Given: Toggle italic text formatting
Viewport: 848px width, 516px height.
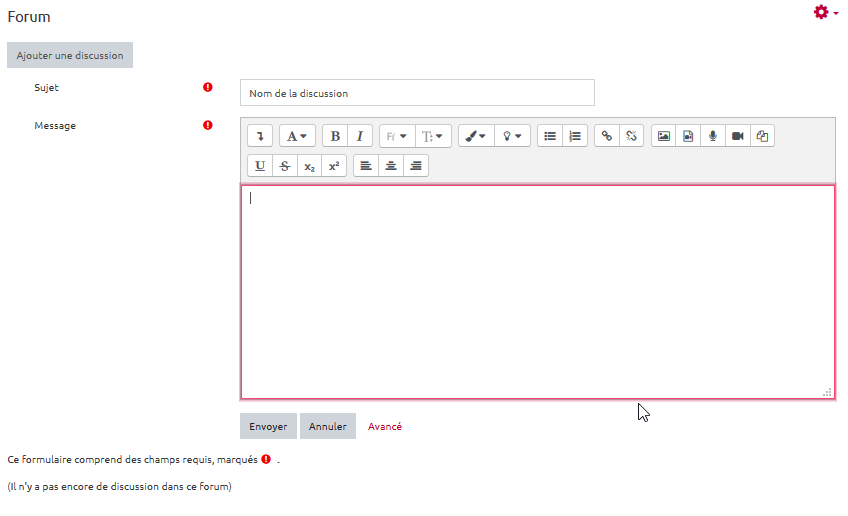Looking at the screenshot, I should tap(359, 136).
